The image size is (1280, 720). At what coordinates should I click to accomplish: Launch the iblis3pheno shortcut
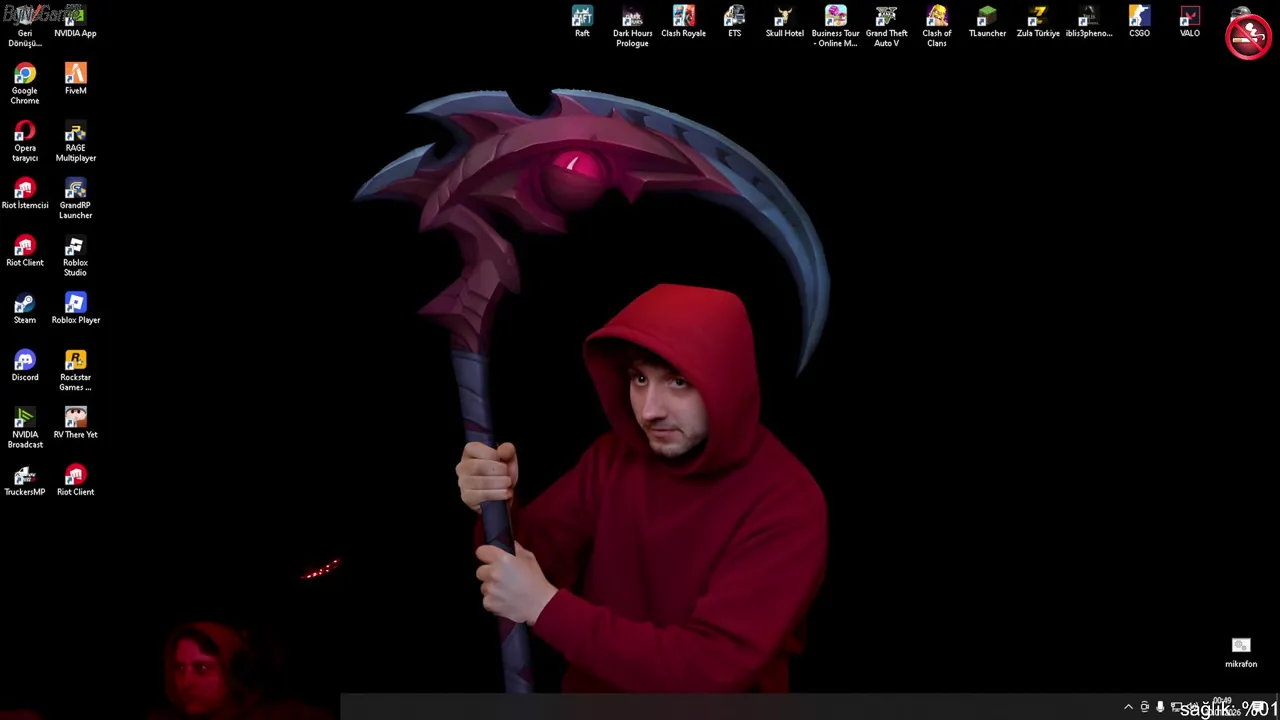(1088, 22)
